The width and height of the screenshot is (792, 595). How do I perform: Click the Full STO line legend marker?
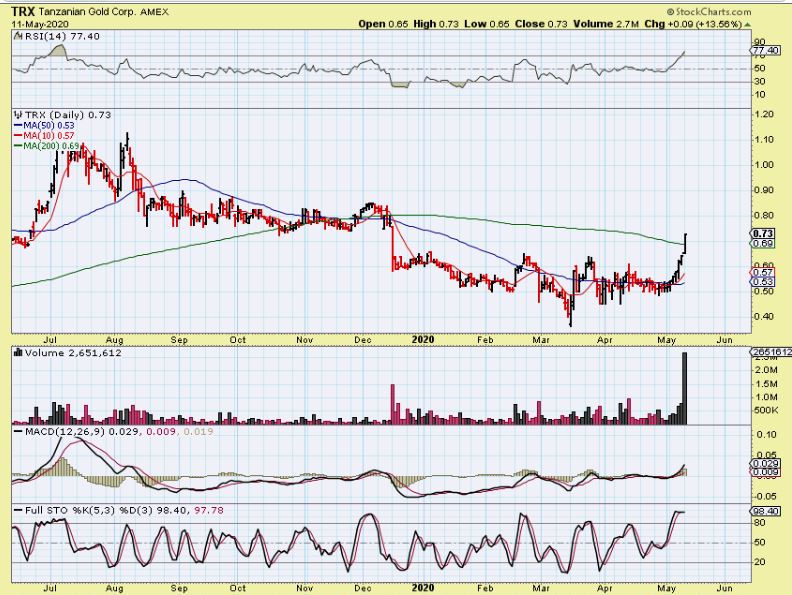coord(18,511)
